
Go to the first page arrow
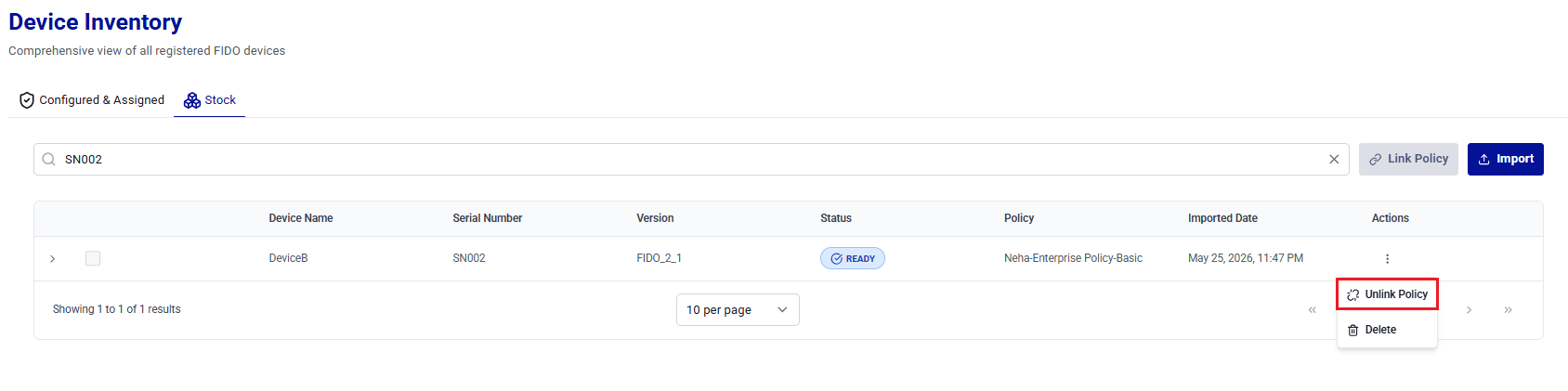(1312, 310)
